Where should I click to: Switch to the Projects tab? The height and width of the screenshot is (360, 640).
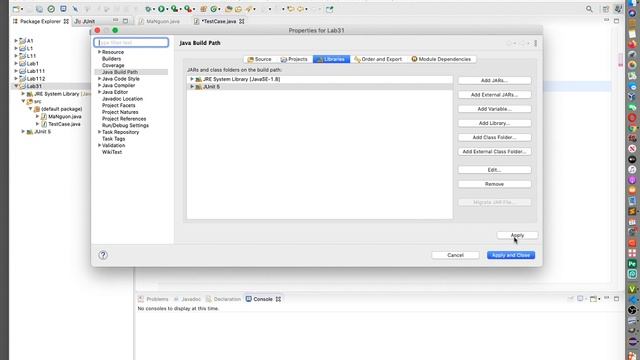coord(294,59)
